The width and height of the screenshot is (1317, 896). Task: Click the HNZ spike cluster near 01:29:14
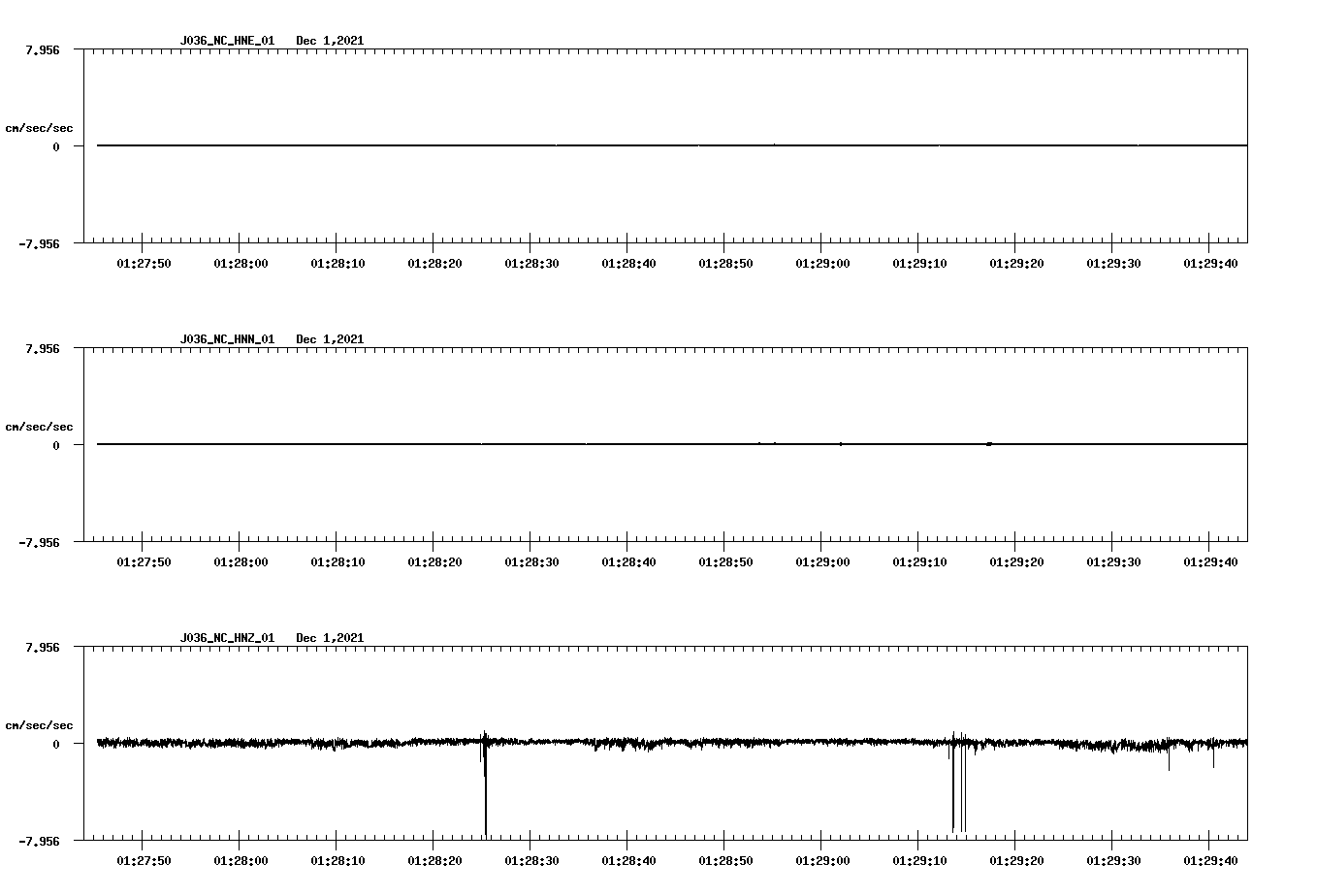[958, 782]
